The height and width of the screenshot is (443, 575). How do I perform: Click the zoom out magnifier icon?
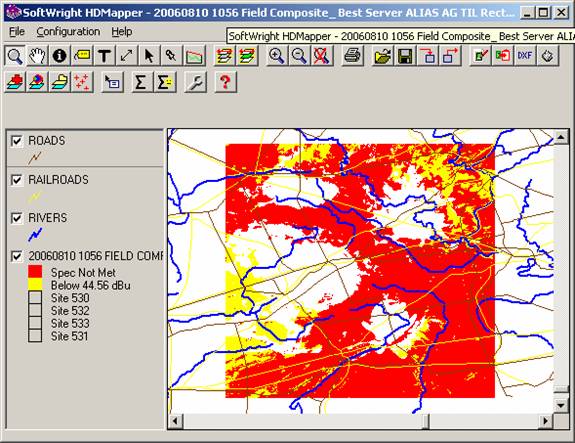click(299, 56)
